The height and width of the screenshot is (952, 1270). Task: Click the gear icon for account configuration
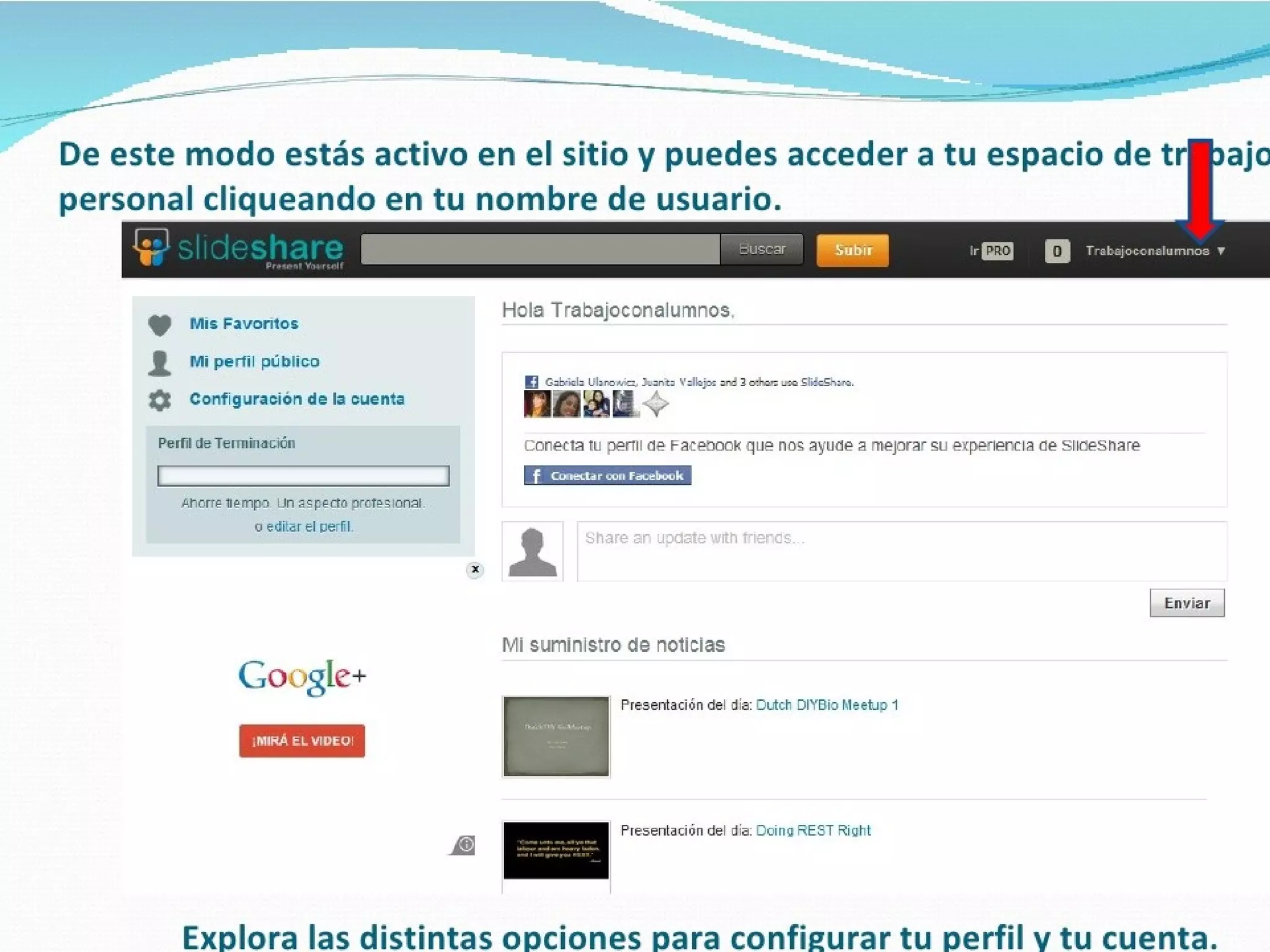pos(159,400)
